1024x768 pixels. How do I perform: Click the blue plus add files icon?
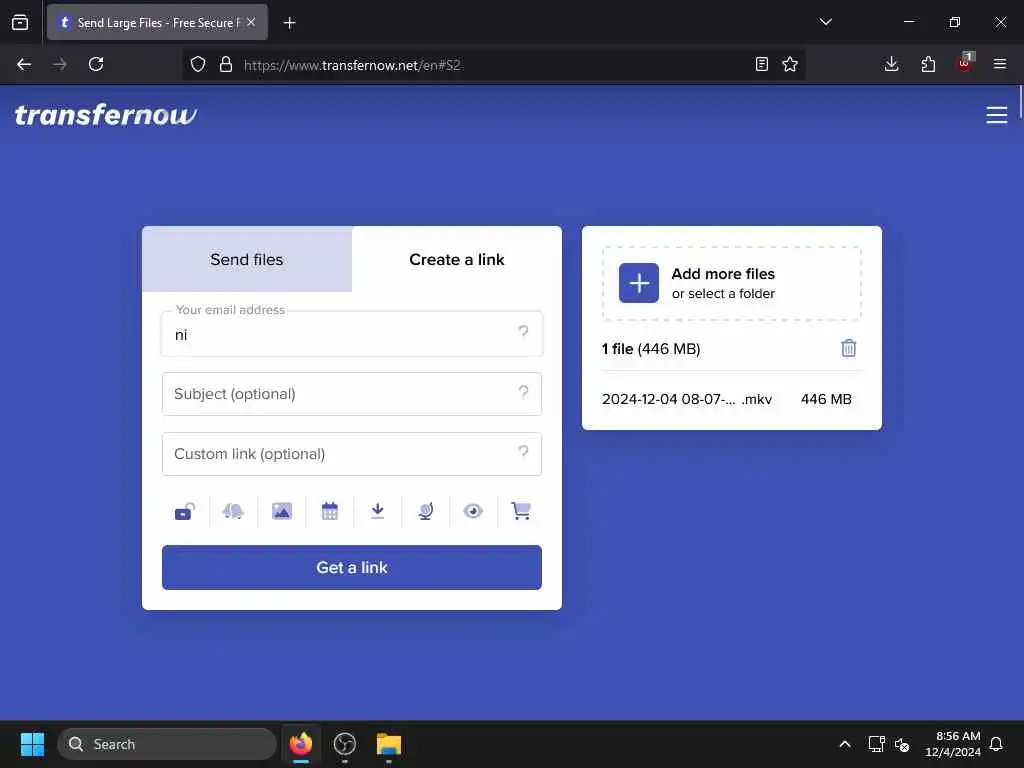639,283
